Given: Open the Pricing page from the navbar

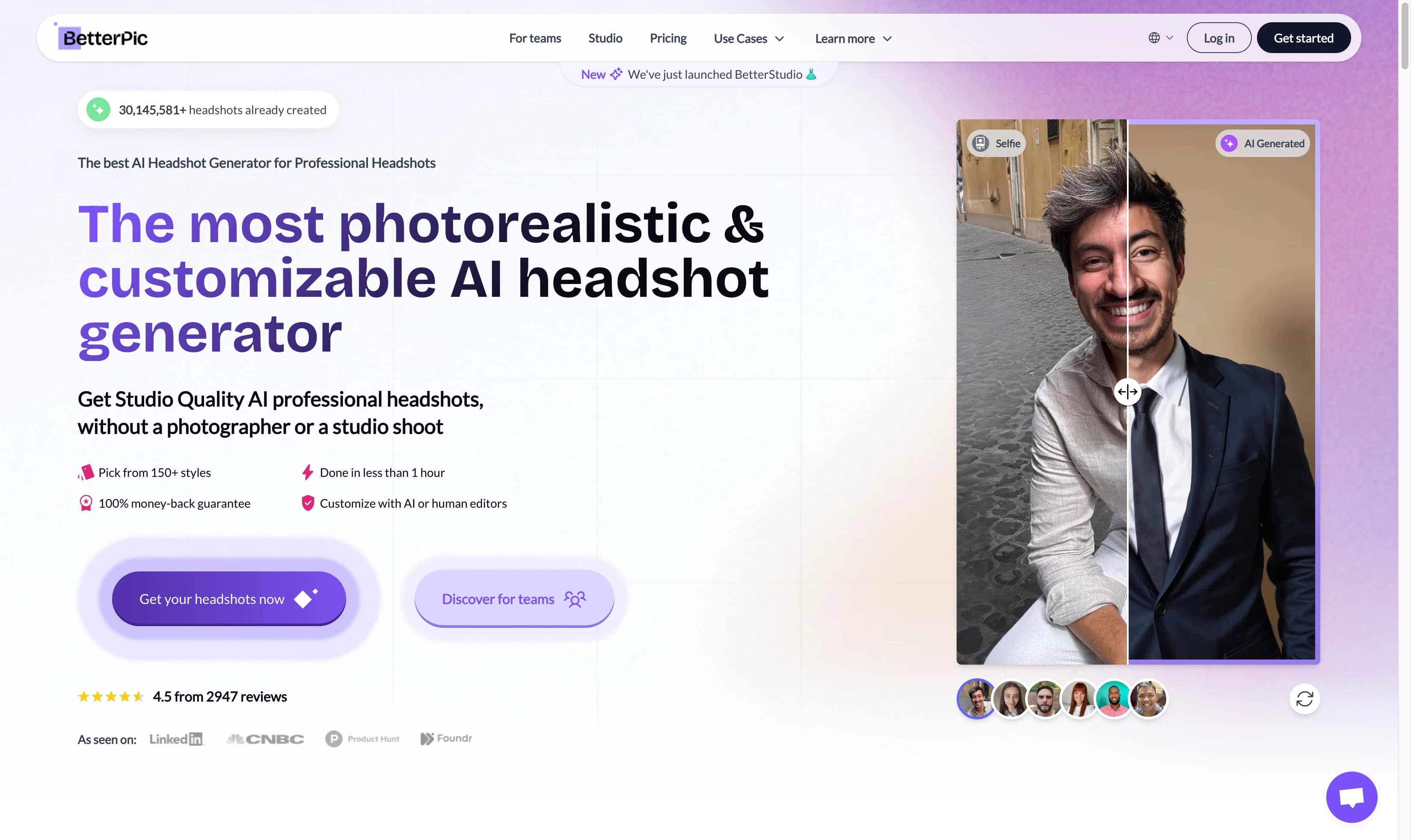Looking at the screenshot, I should click(x=667, y=38).
